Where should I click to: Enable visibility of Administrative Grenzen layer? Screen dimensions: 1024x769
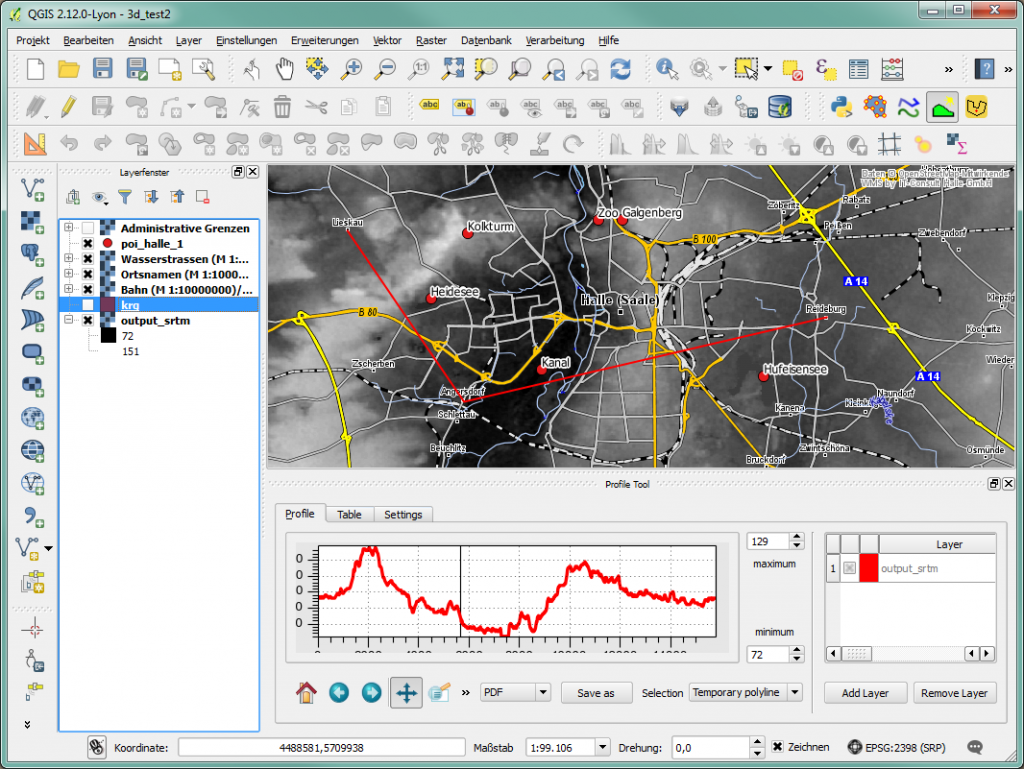point(88,228)
